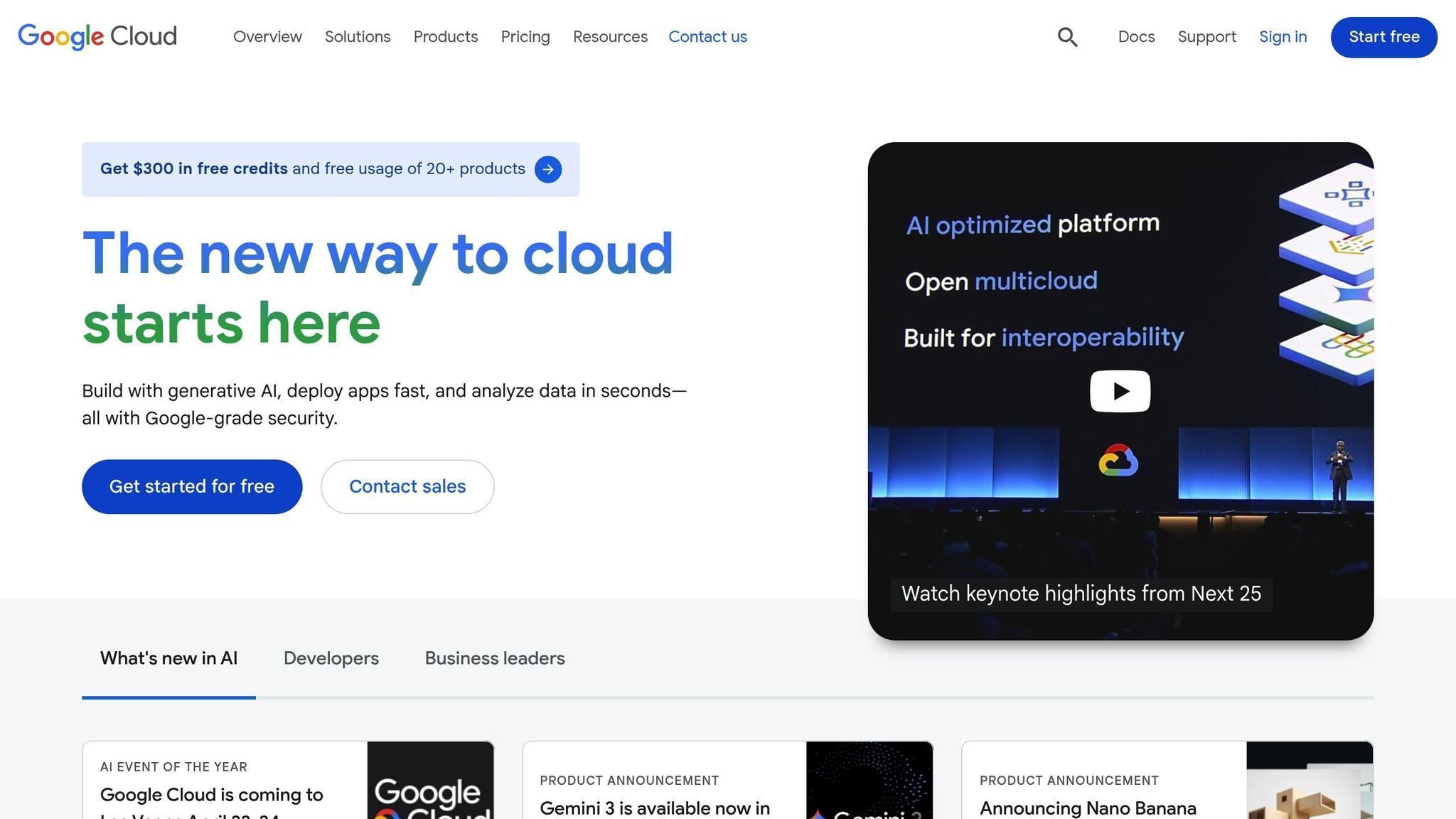Switch to the Business leaders tab

[494, 658]
